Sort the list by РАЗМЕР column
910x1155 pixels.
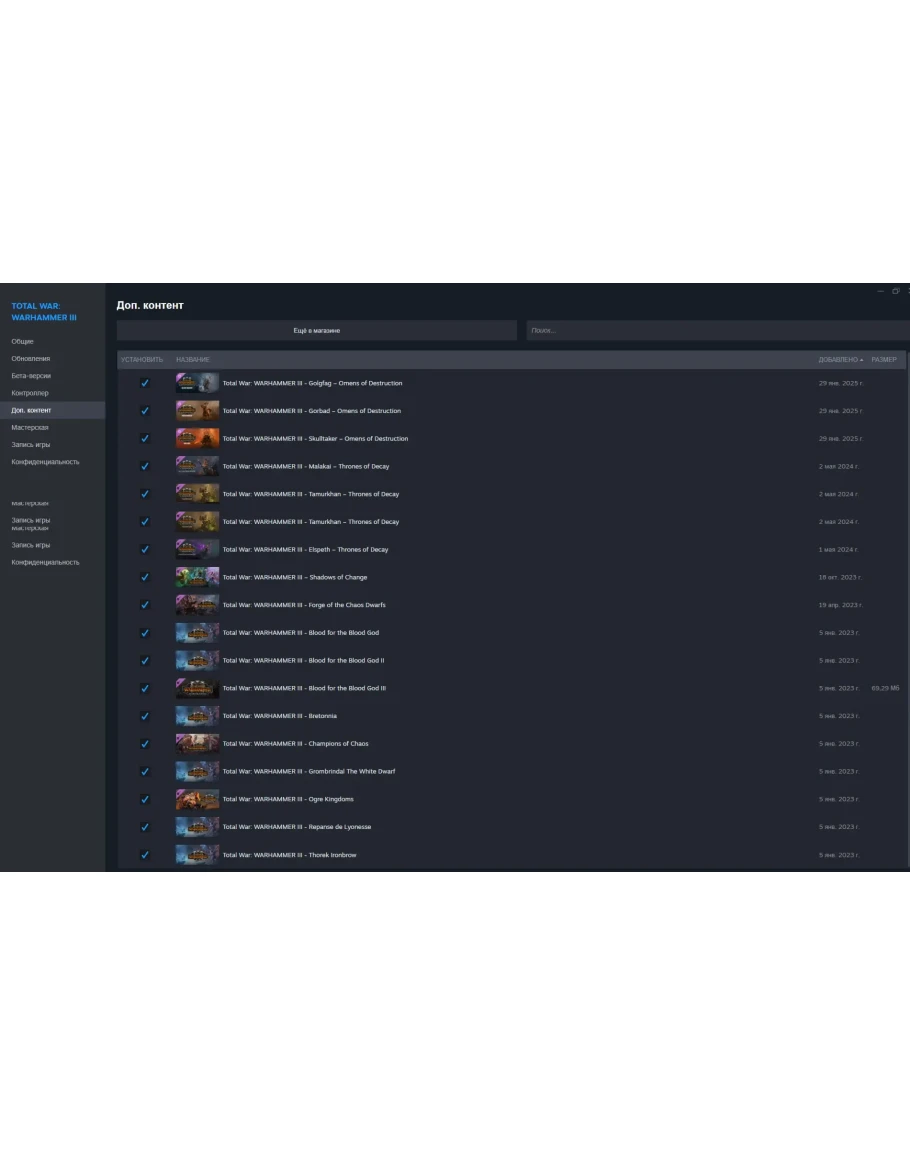click(884, 359)
